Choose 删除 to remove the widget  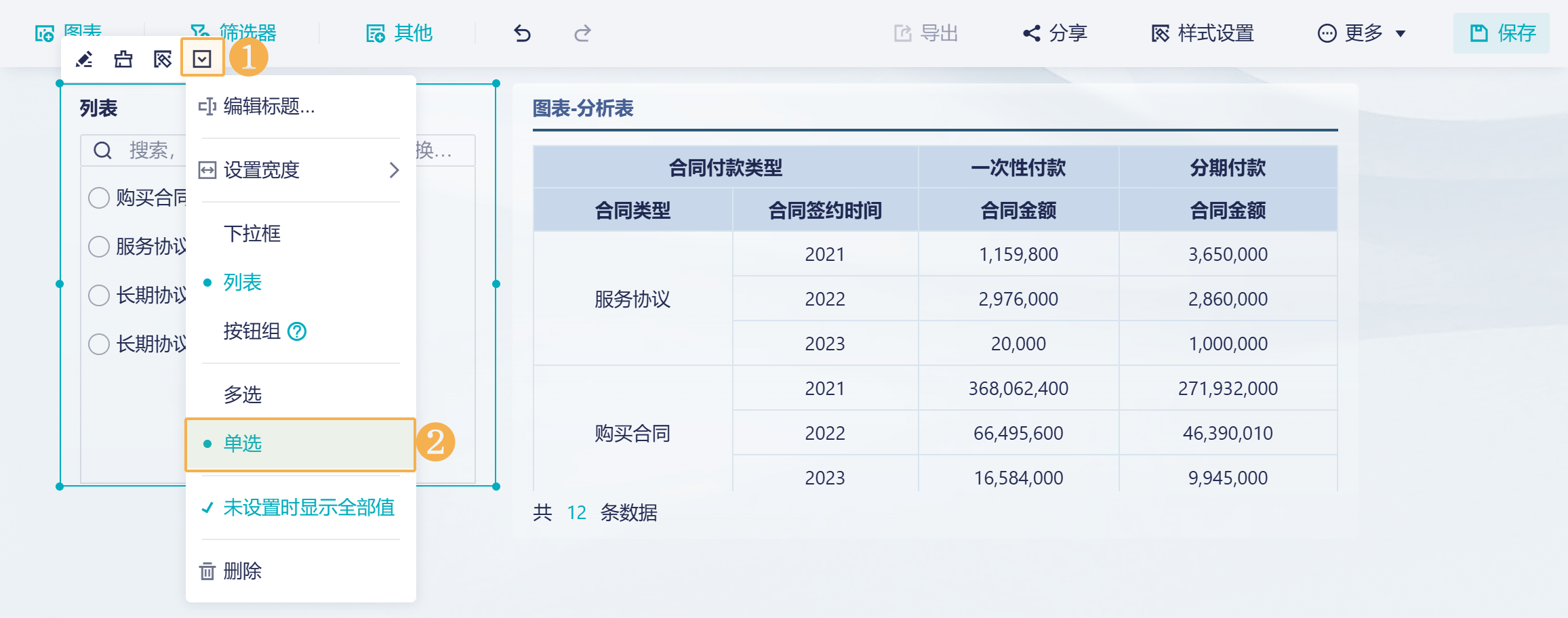[x=300, y=571]
